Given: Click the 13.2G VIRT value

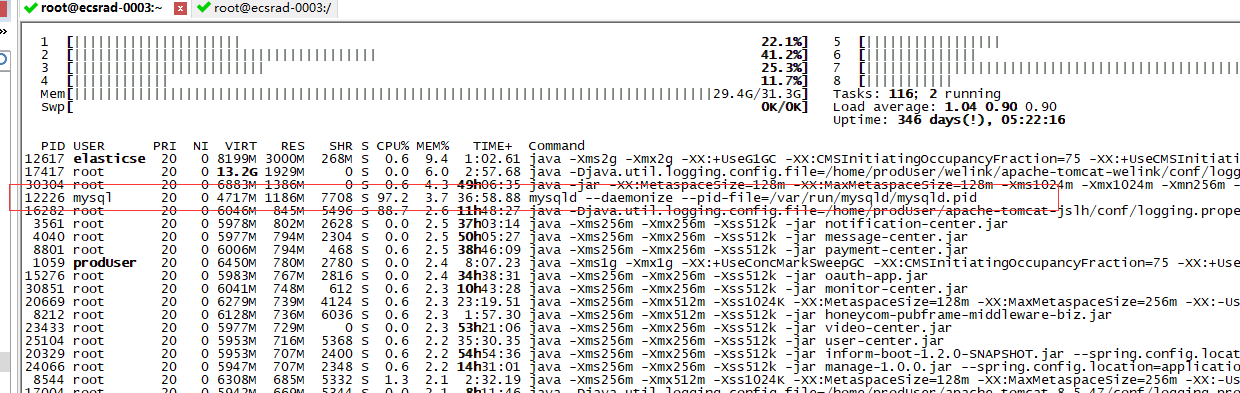Looking at the screenshot, I should click(237, 172).
